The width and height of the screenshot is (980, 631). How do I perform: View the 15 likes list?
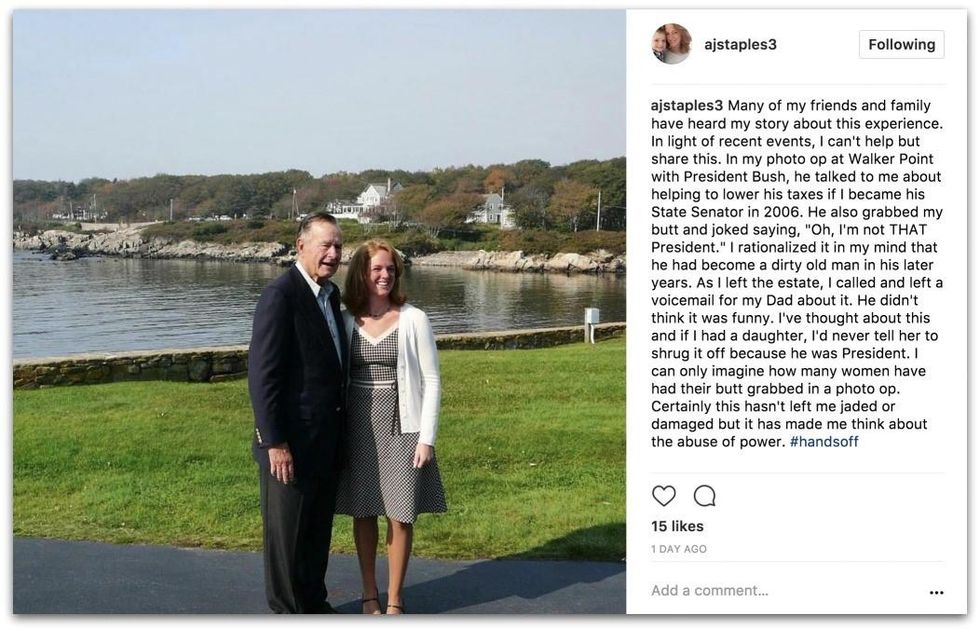coord(677,527)
